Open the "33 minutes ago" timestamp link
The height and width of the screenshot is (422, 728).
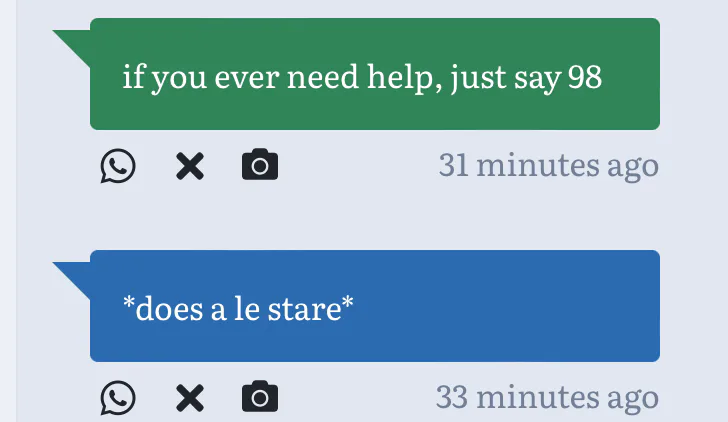(x=548, y=397)
